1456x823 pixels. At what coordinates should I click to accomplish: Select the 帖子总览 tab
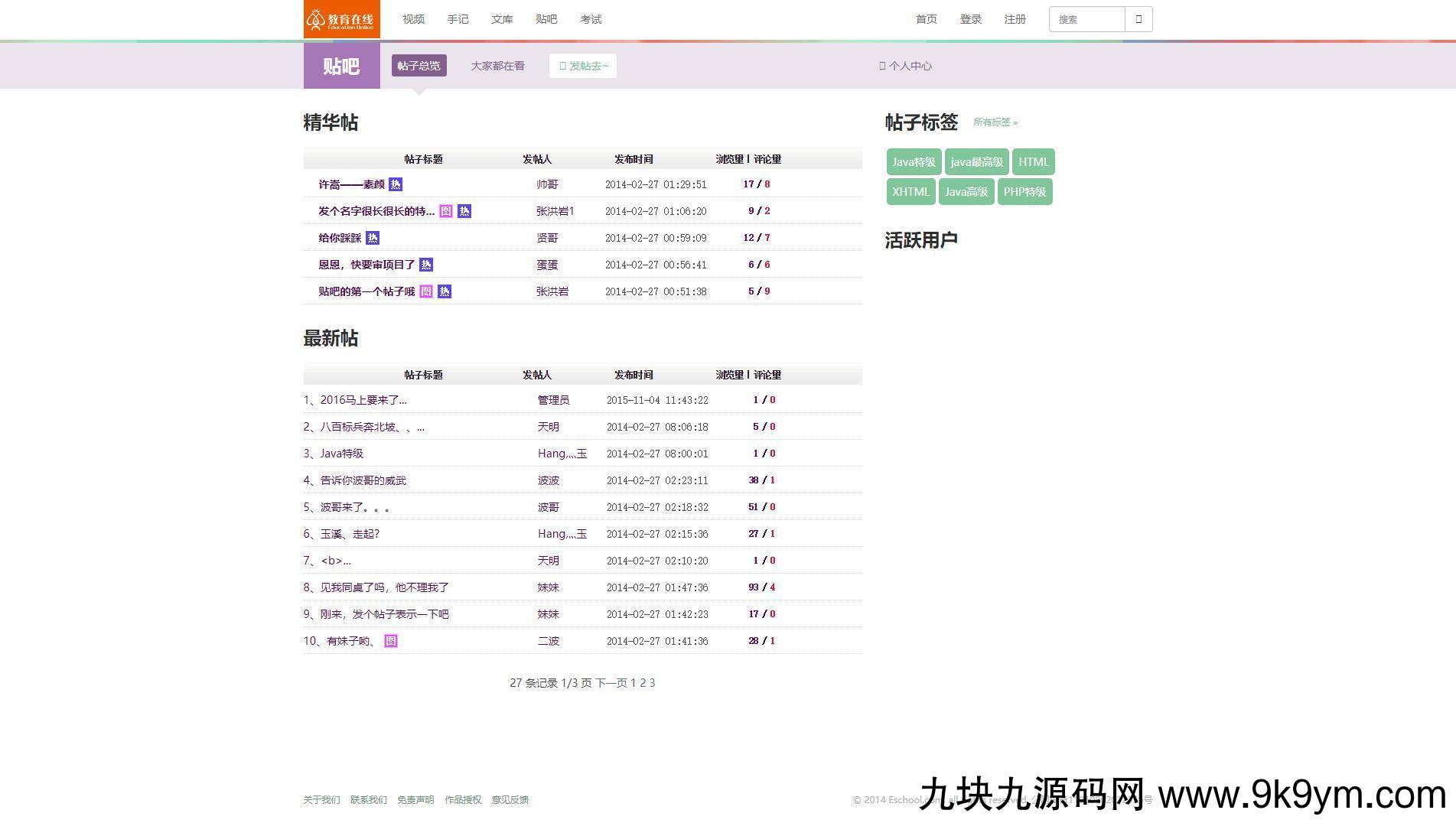[419, 66]
